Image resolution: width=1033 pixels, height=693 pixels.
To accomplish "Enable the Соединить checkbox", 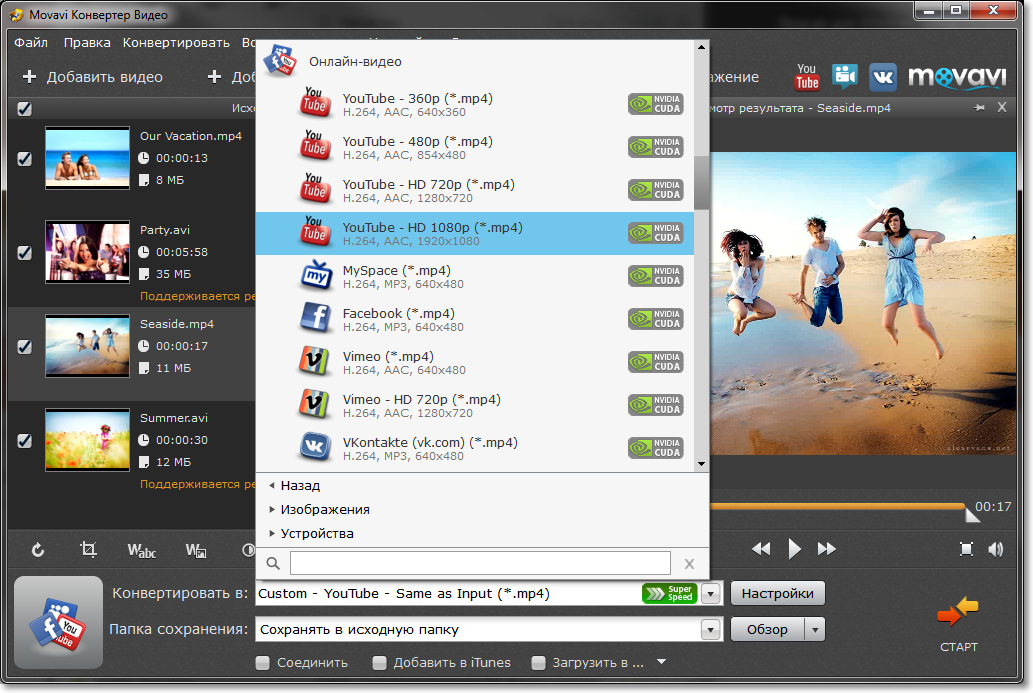I will pyautogui.click(x=263, y=662).
